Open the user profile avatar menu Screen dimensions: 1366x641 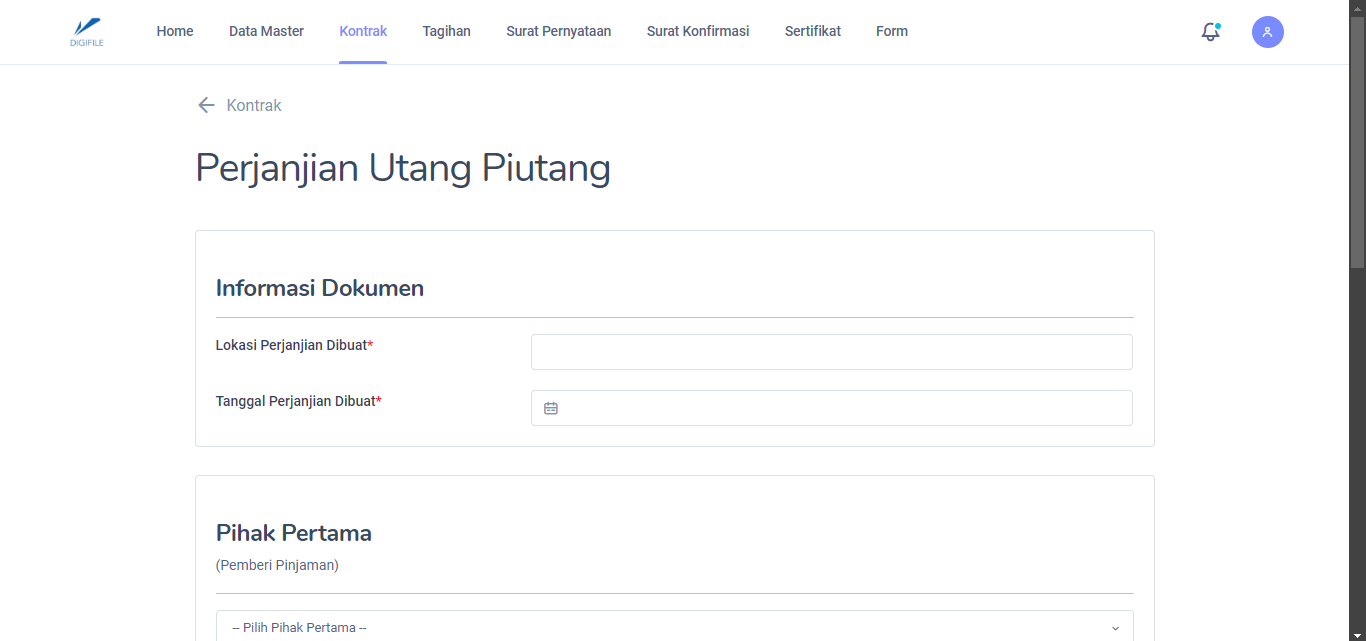coord(1267,32)
